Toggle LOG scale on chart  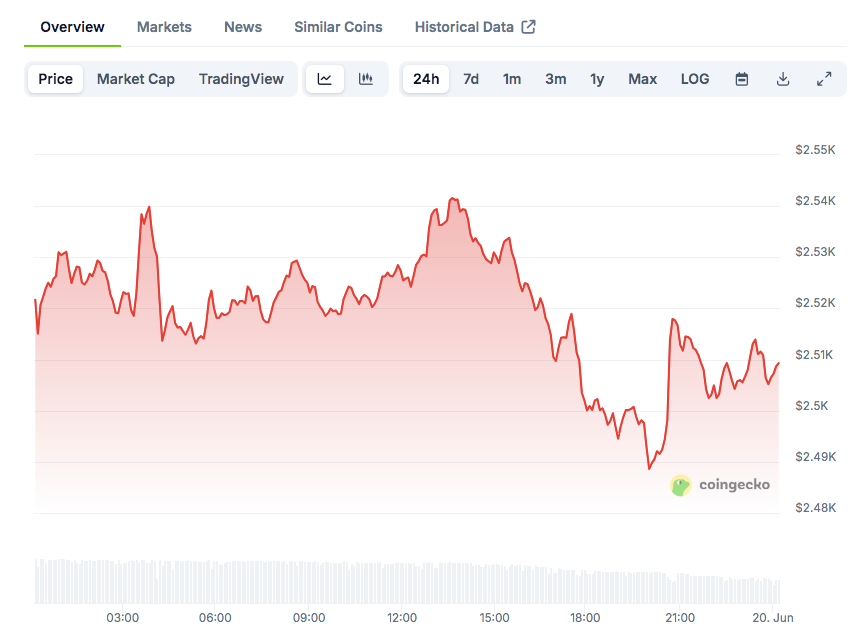695,79
